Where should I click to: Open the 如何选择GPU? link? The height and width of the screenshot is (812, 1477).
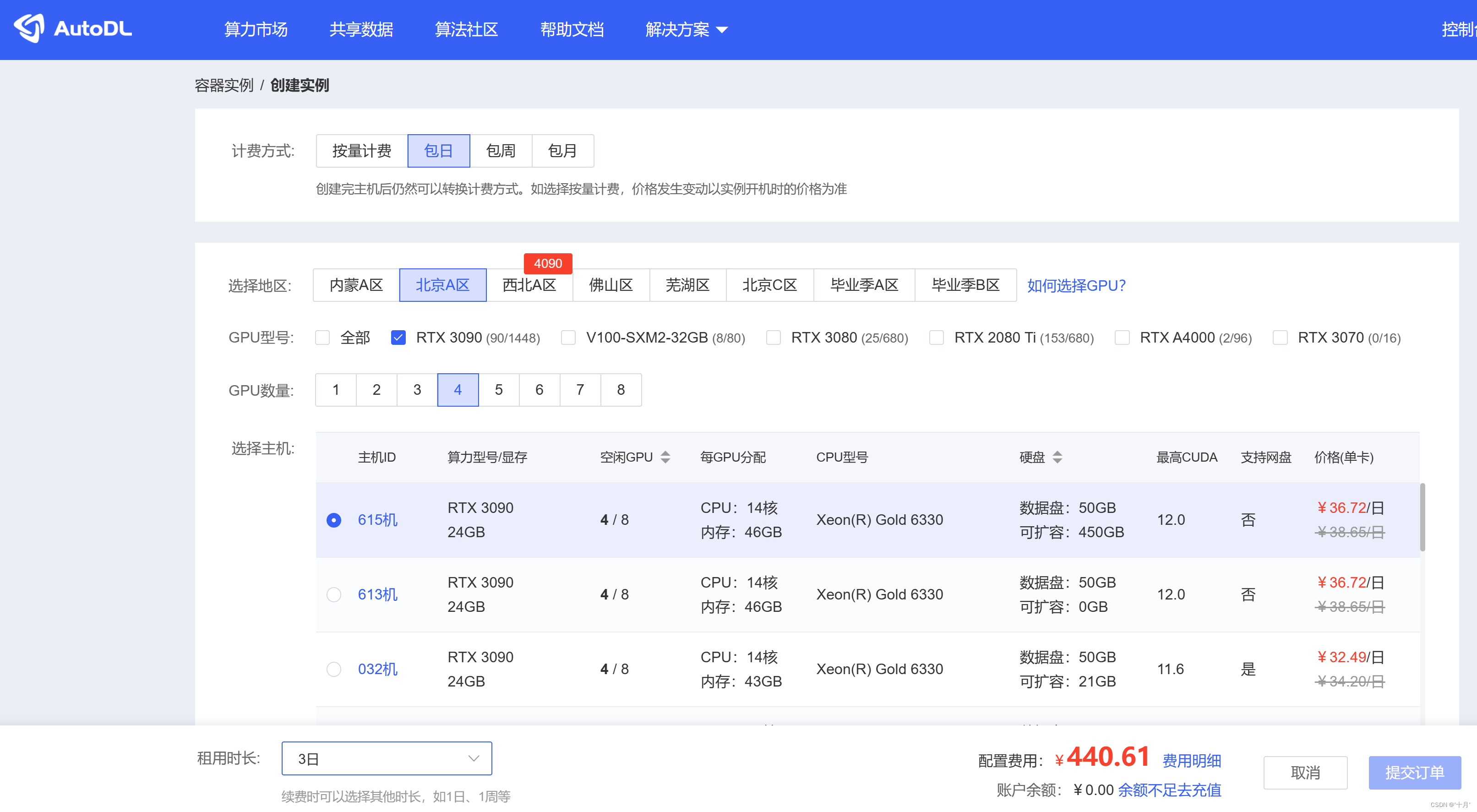pos(1076,285)
